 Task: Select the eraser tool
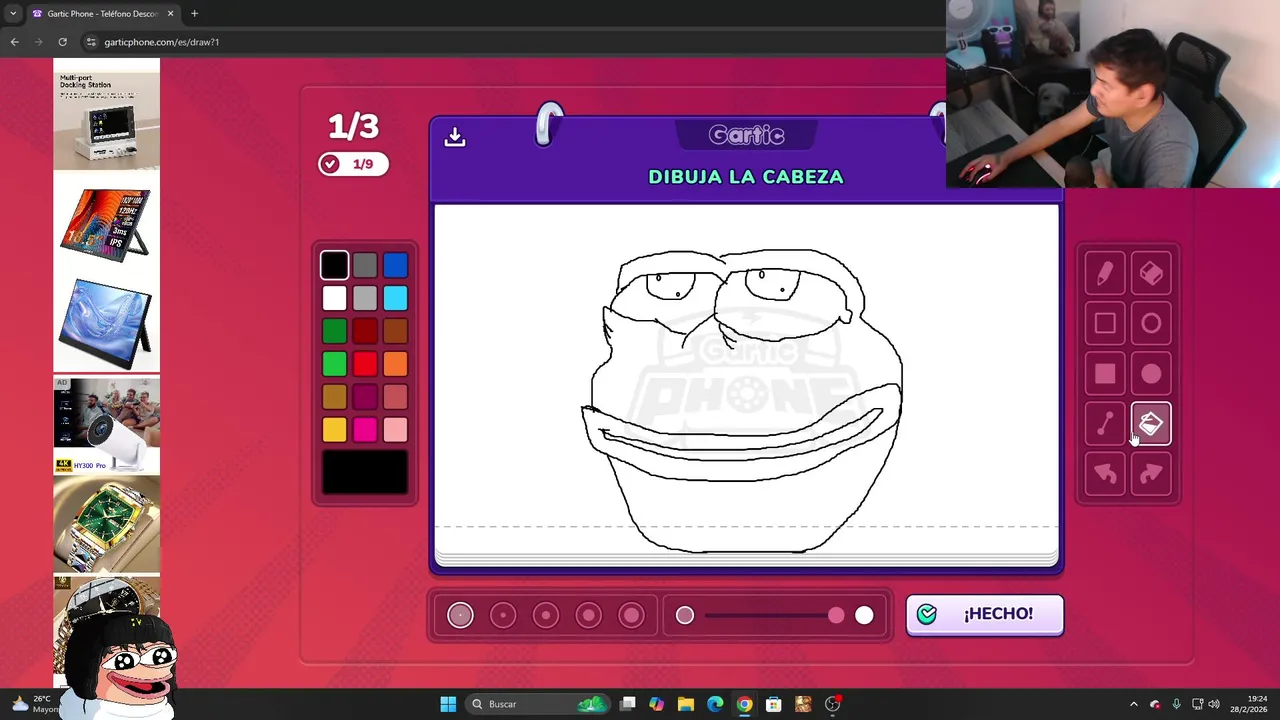pyautogui.click(x=1151, y=273)
